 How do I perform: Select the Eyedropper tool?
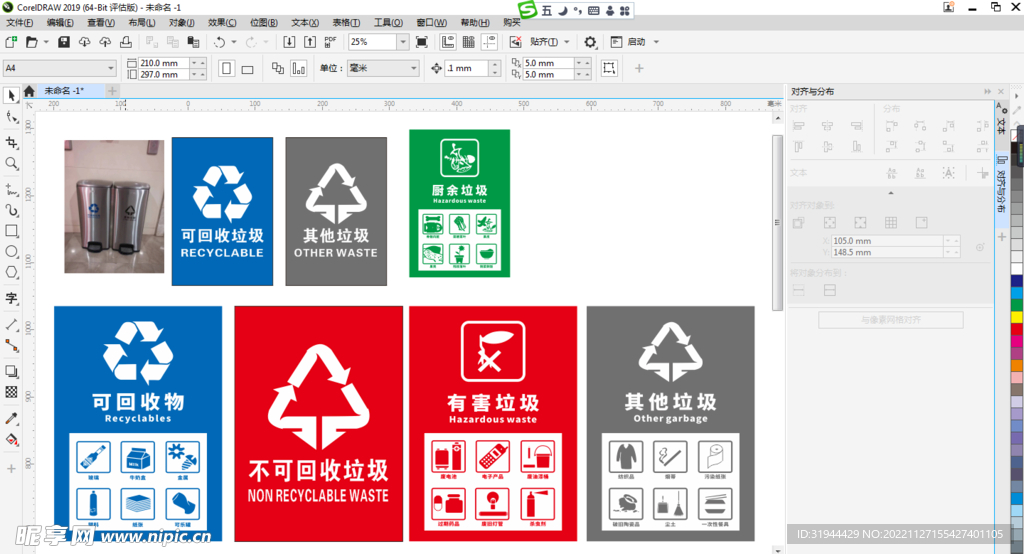[x=12, y=417]
